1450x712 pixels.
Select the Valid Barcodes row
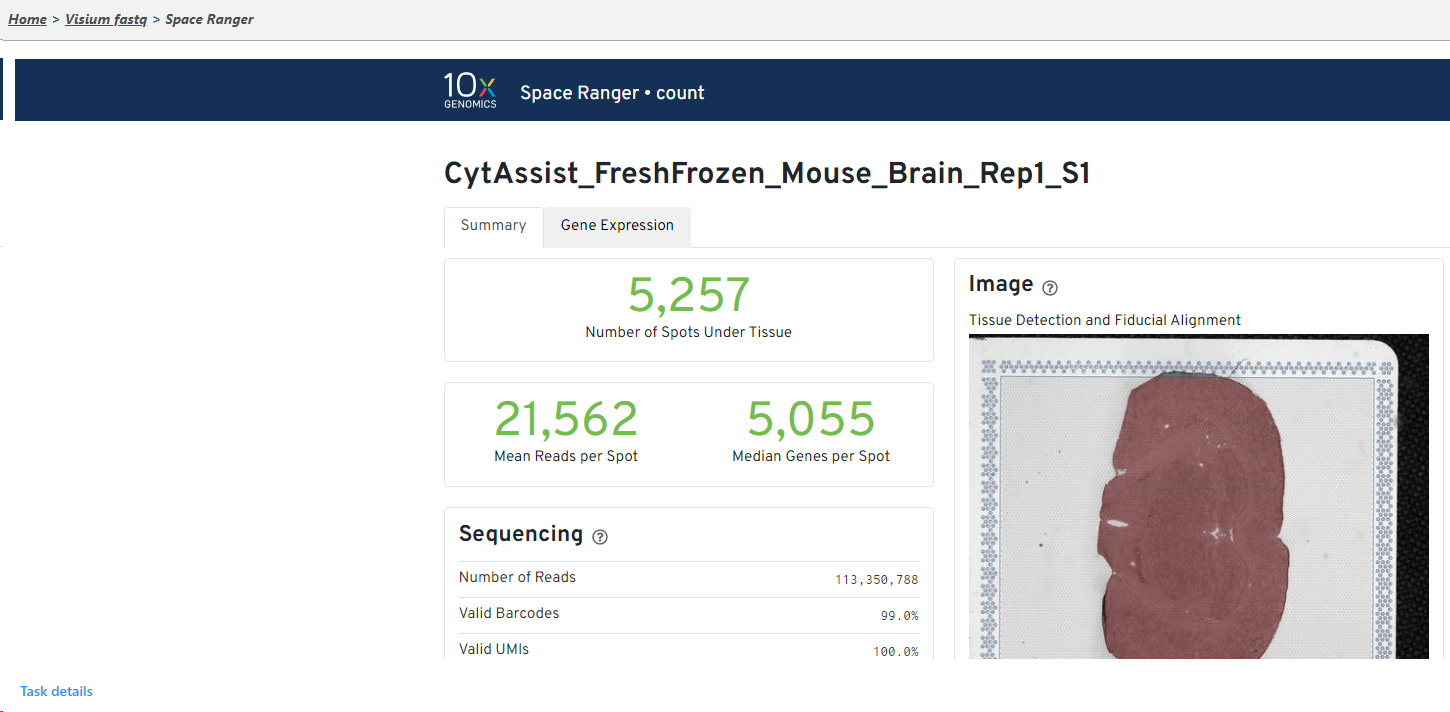pyautogui.click(x=688, y=614)
